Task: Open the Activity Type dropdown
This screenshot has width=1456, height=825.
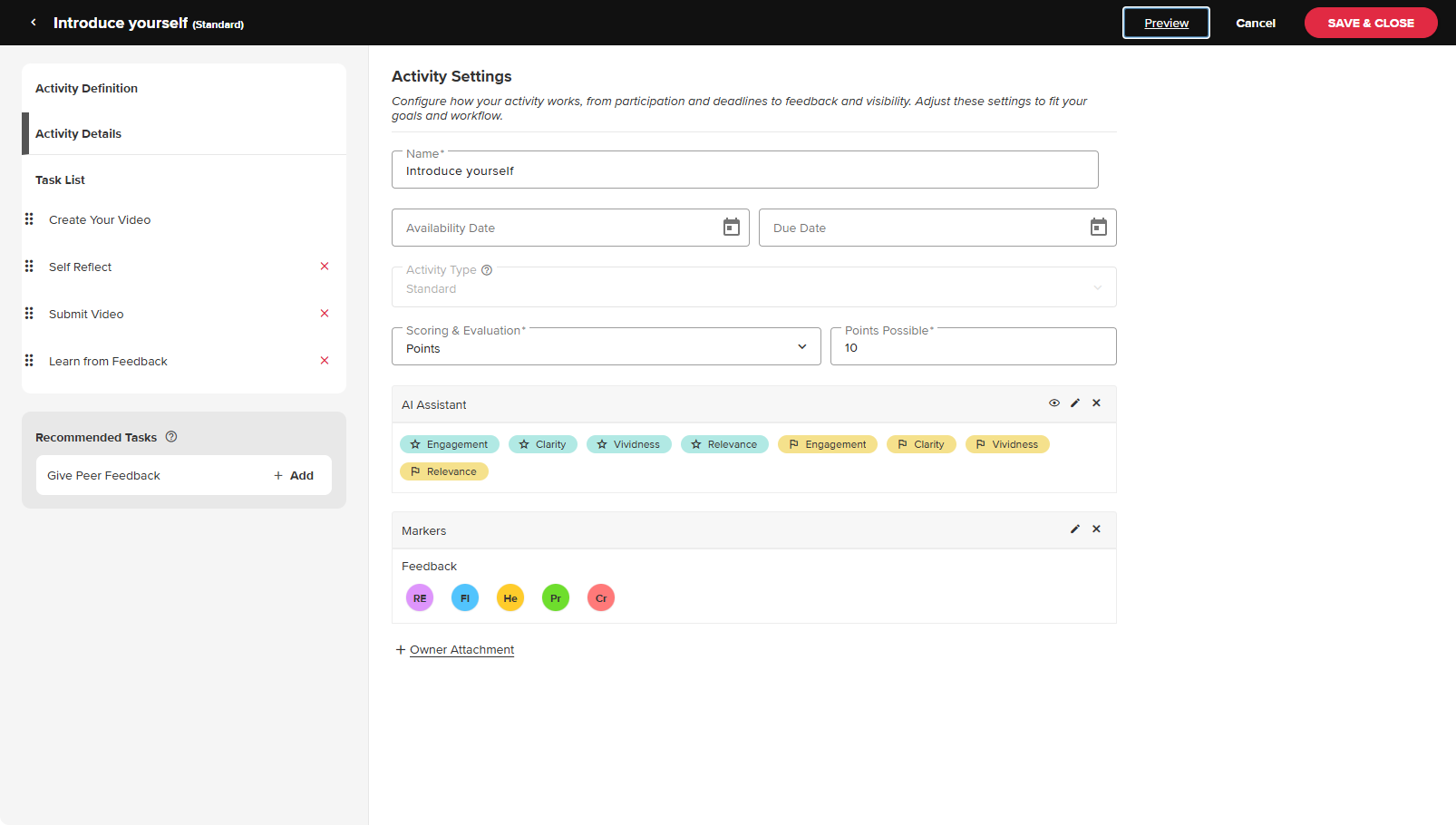Action: tap(754, 286)
